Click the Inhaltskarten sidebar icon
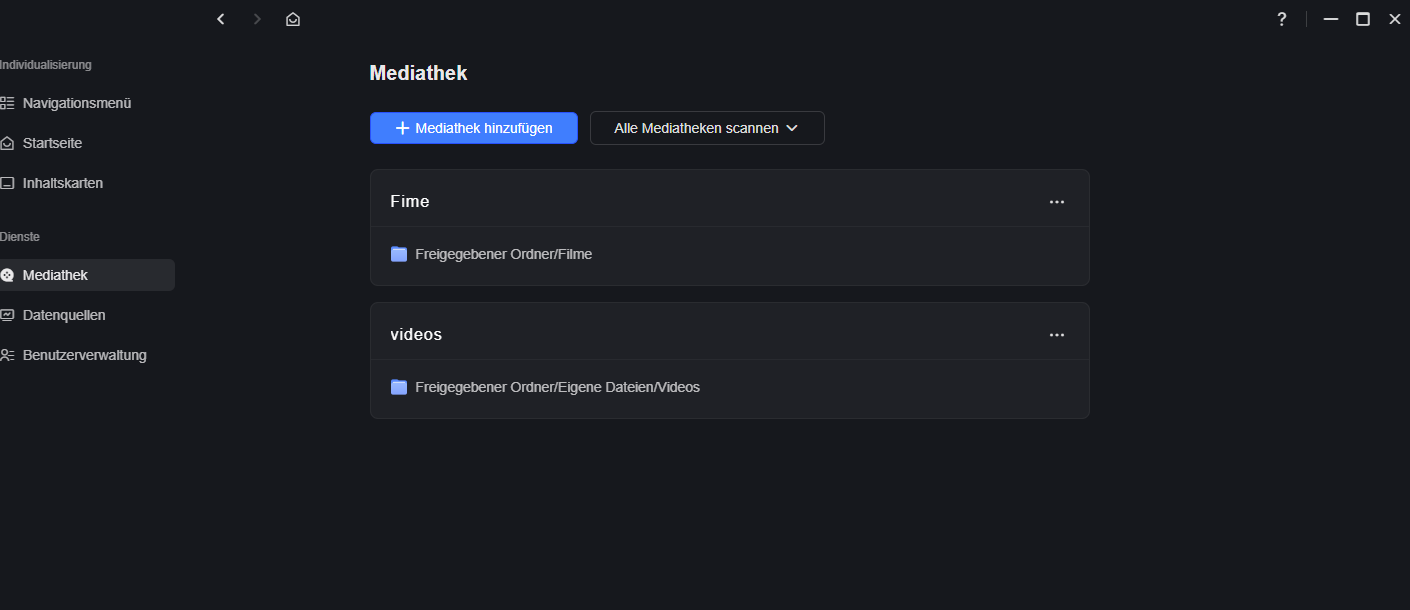This screenshot has height=610, width=1410. point(7,183)
